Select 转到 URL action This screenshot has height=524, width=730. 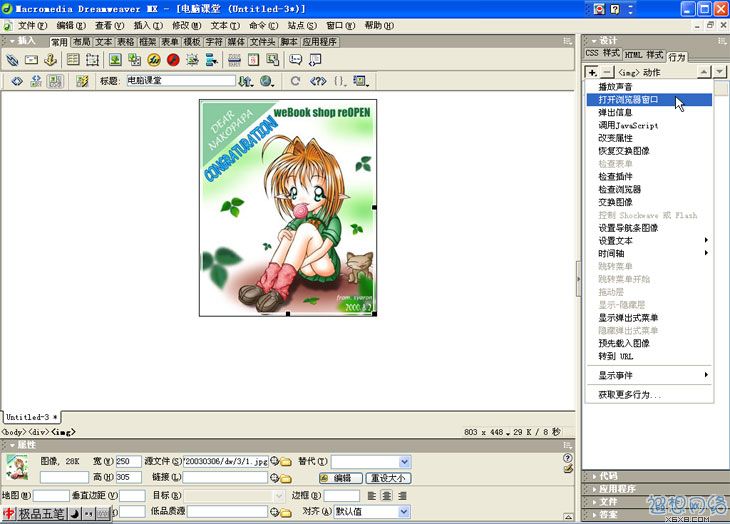pyautogui.click(x=649, y=356)
